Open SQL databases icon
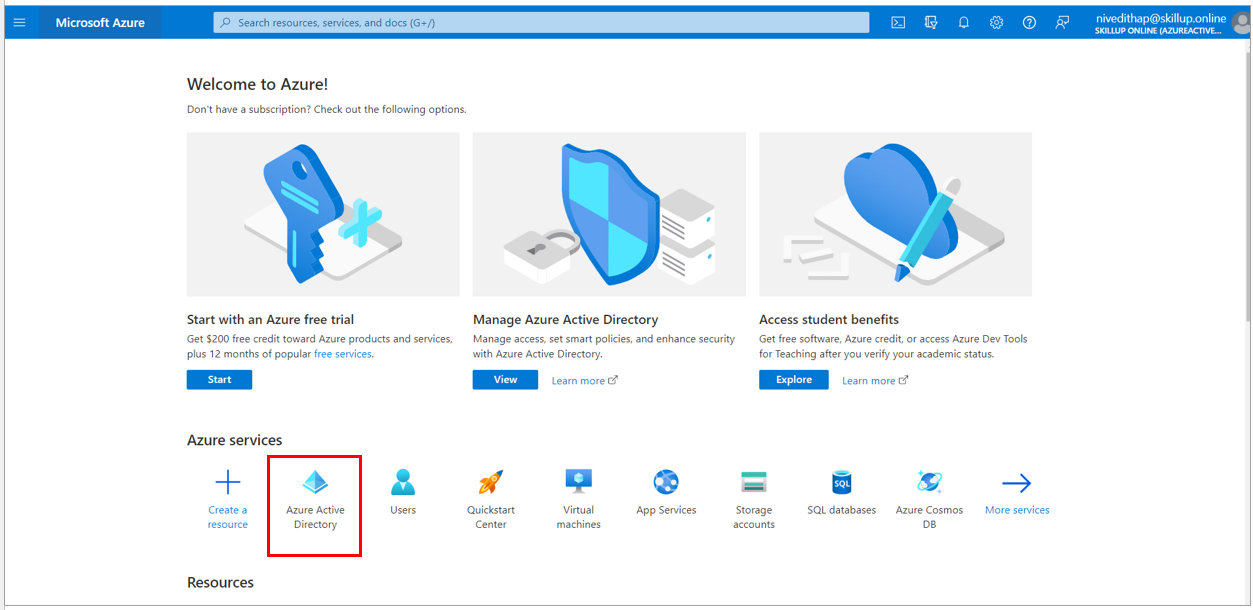The image size is (1253, 610). pyautogui.click(x=842, y=483)
